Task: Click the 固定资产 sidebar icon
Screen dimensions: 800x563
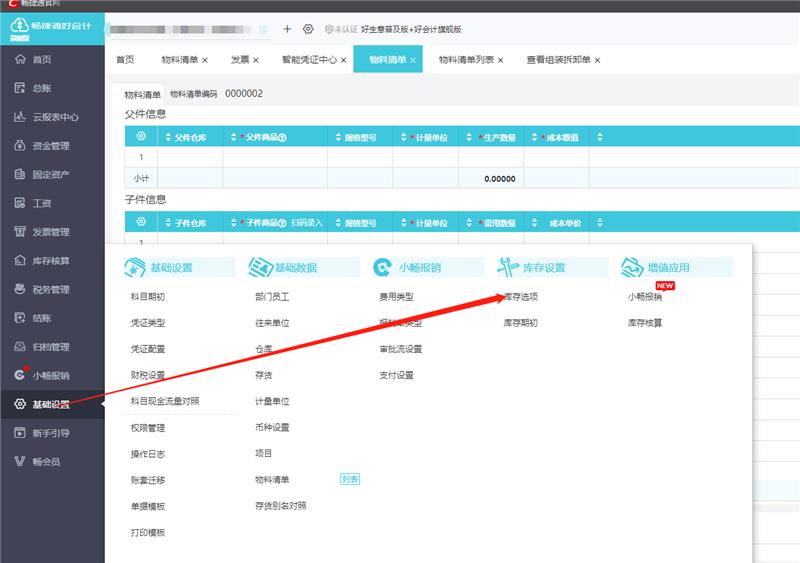Action: pyautogui.click(x=19, y=175)
